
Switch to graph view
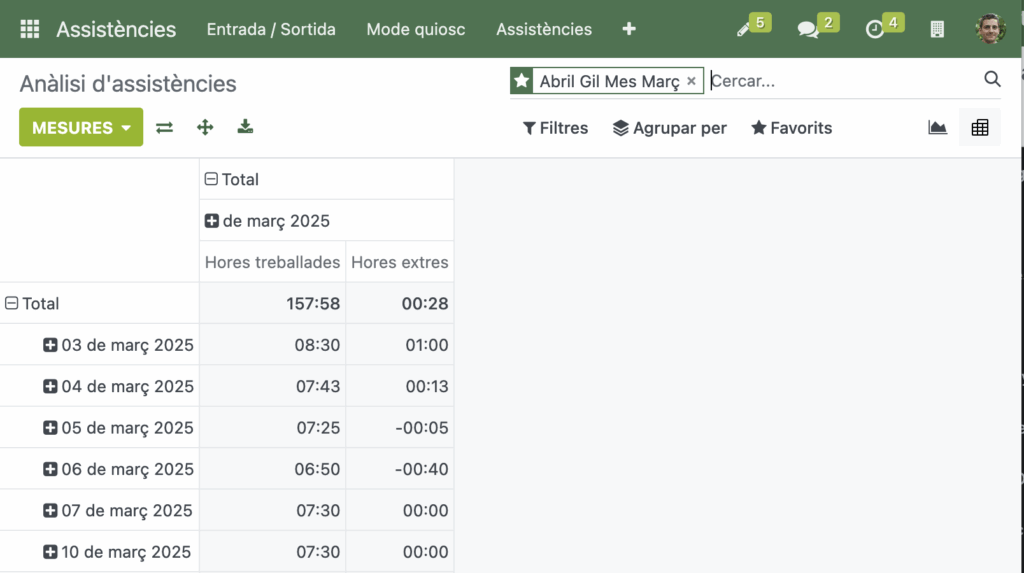tap(937, 127)
